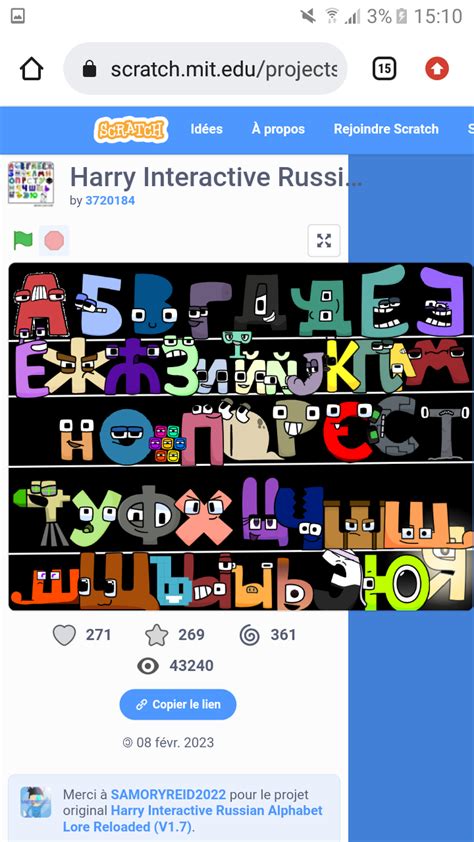The width and height of the screenshot is (474, 842).
Task: Click the green flag to start project
Action: (23, 241)
